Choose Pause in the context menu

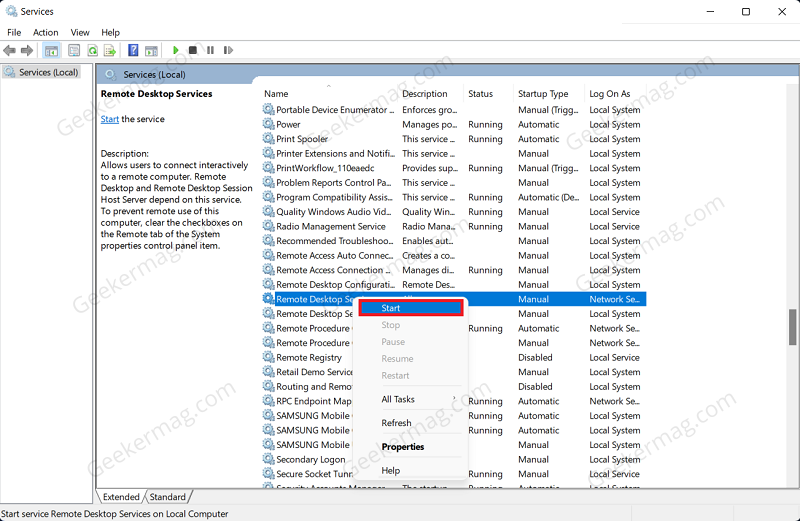pyautogui.click(x=411, y=342)
